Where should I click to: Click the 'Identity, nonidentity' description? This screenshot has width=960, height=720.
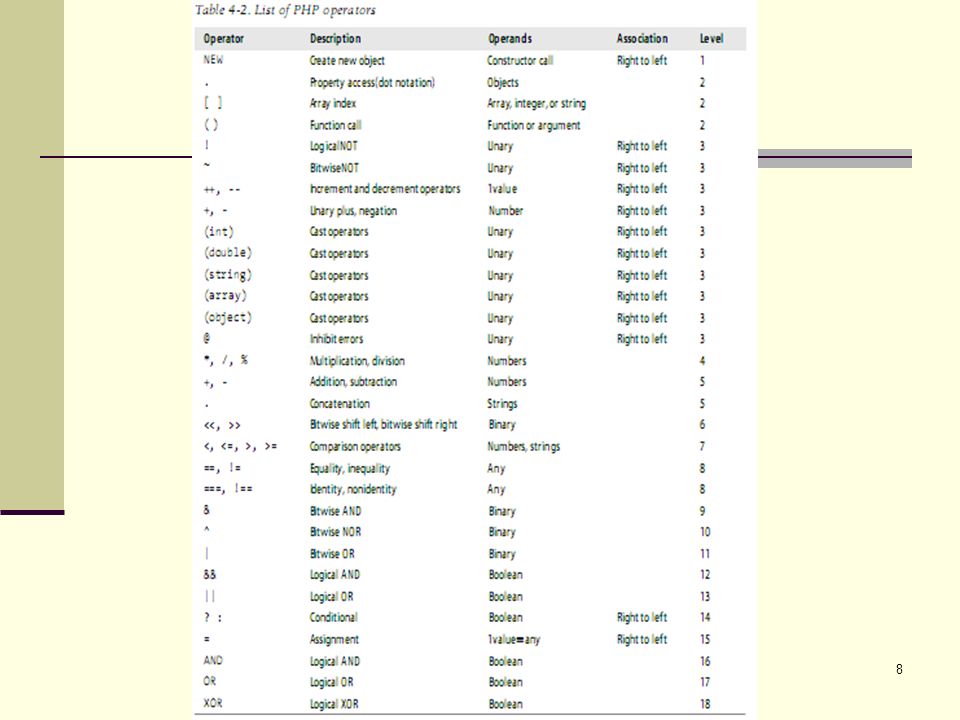353,490
